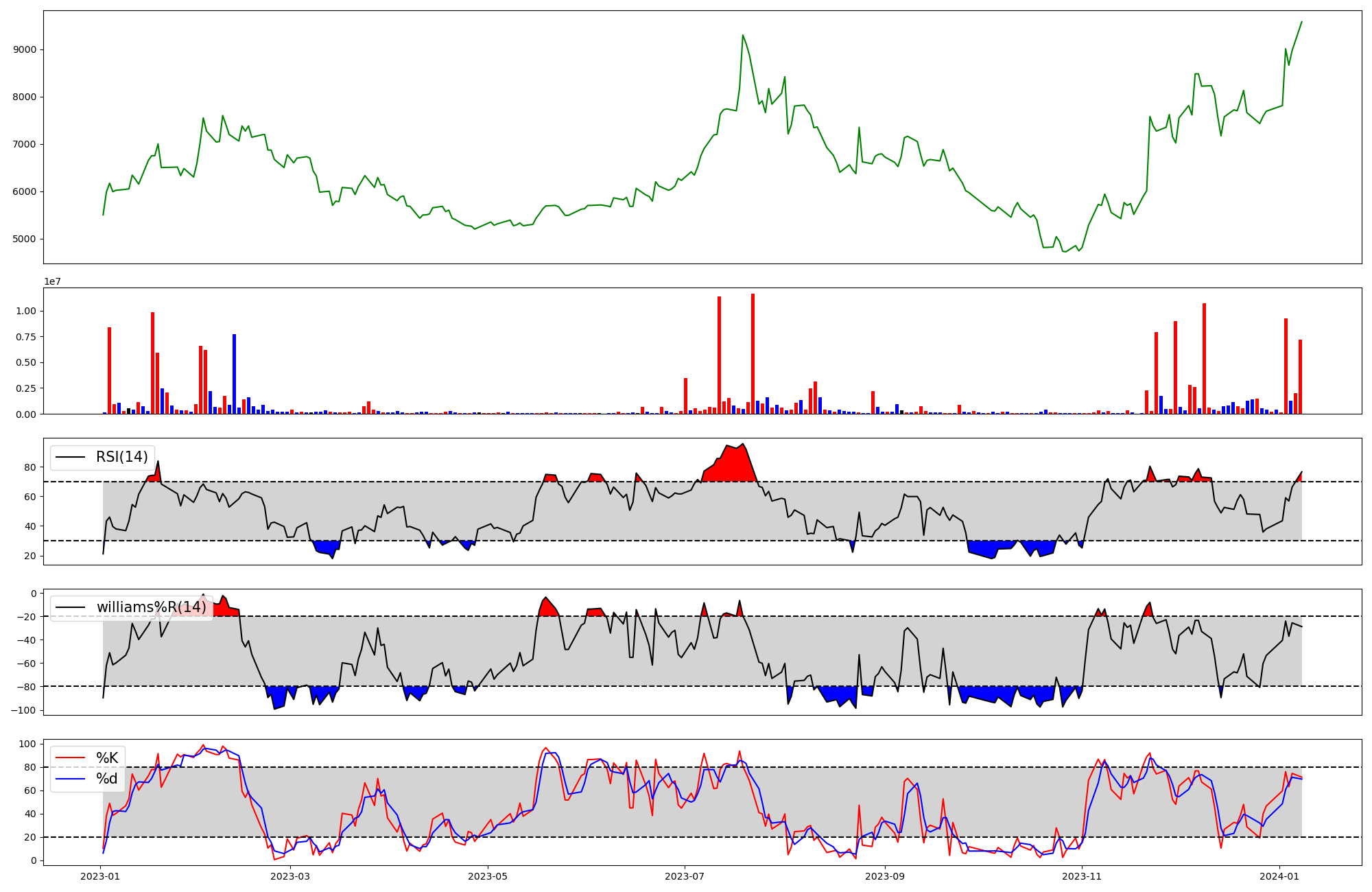
Task: Click the 2023-07 x-axis date label
Action: click(x=684, y=876)
